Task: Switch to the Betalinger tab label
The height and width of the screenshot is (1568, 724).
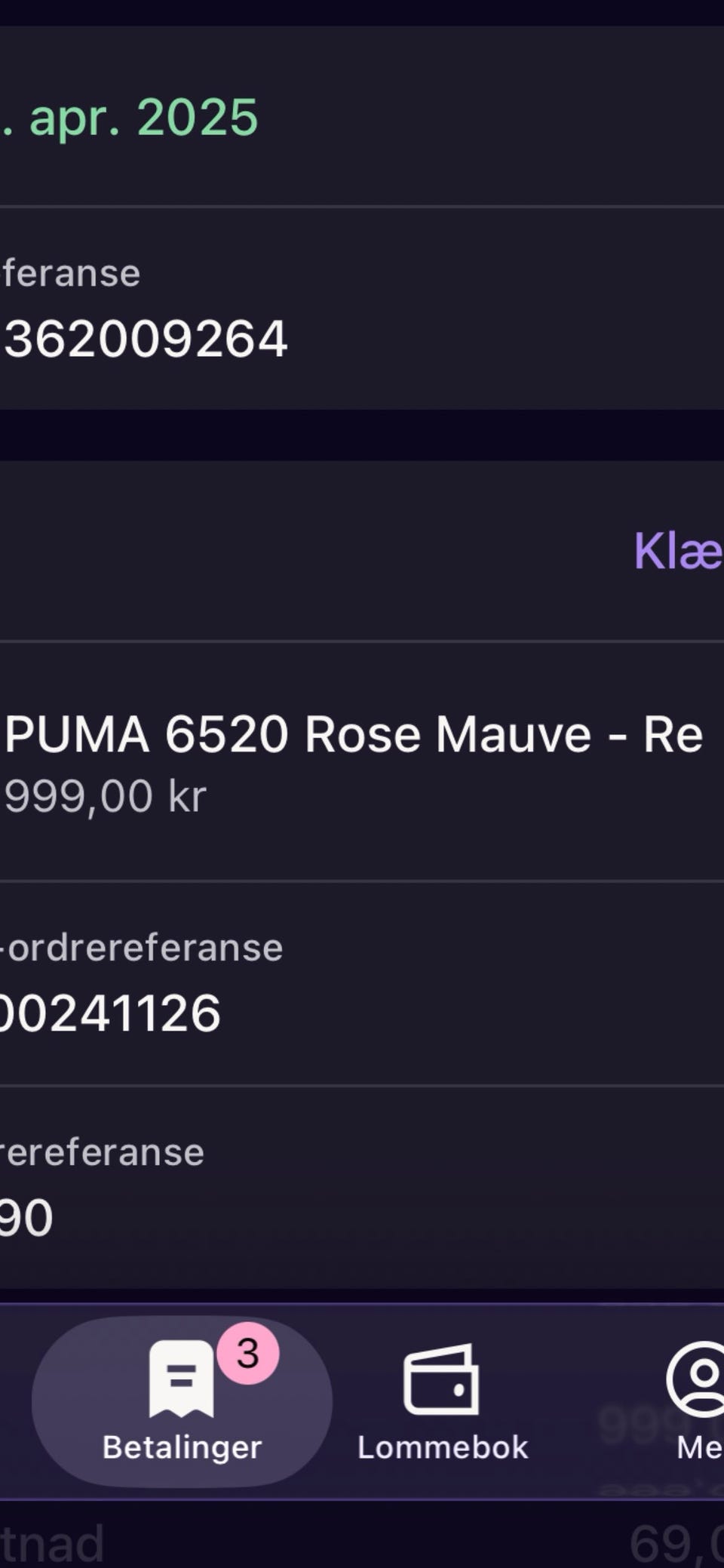Action: tap(182, 1447)
